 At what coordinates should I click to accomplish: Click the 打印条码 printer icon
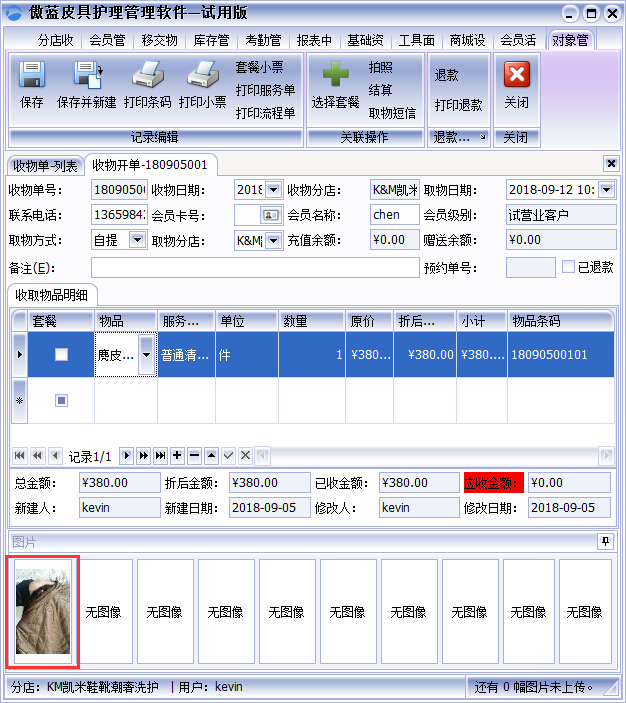(x=148, y=77)
